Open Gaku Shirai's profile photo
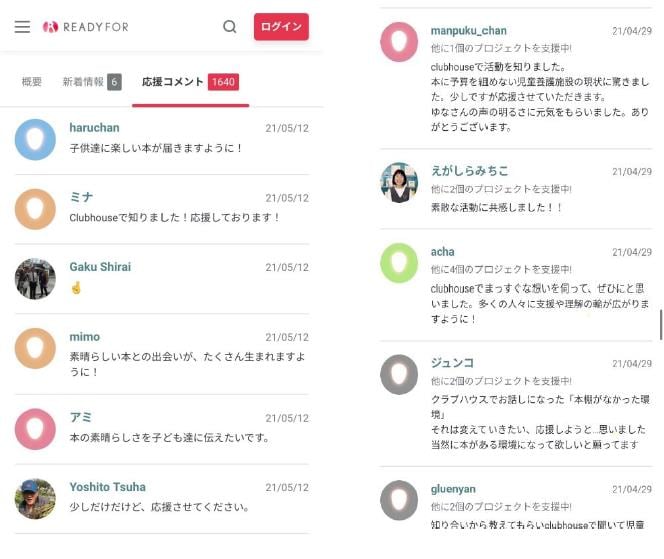The height and width of the screenshot is (559, 664). pyautogui.click(x=35, y=278)
